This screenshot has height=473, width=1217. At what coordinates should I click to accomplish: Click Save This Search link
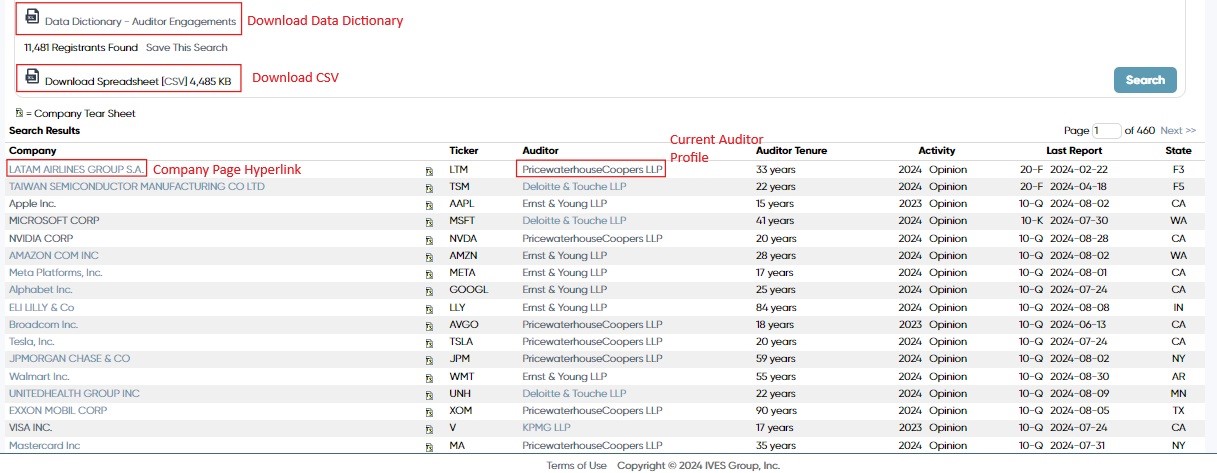pyautogui.click(x=186, y=47)
